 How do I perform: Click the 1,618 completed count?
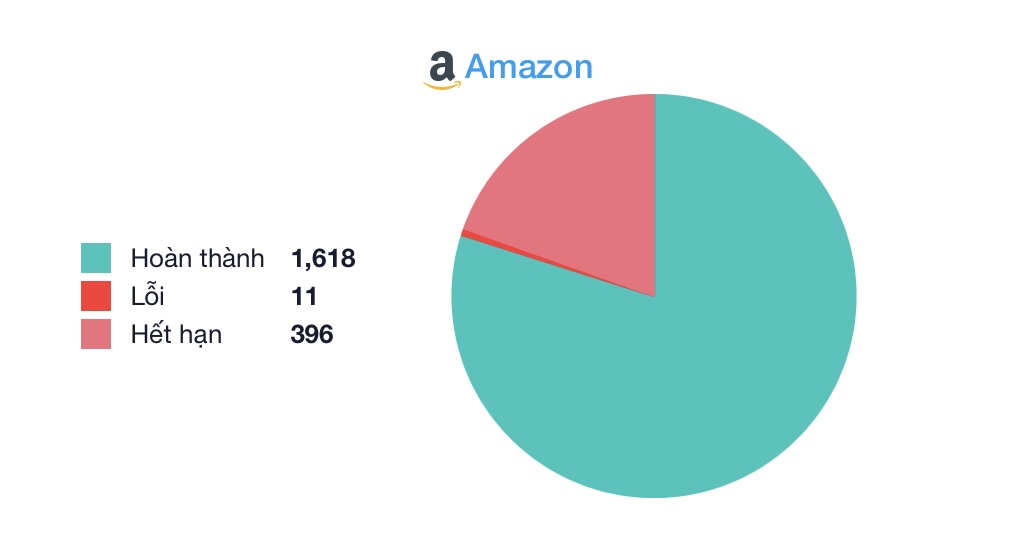[323, 258]
